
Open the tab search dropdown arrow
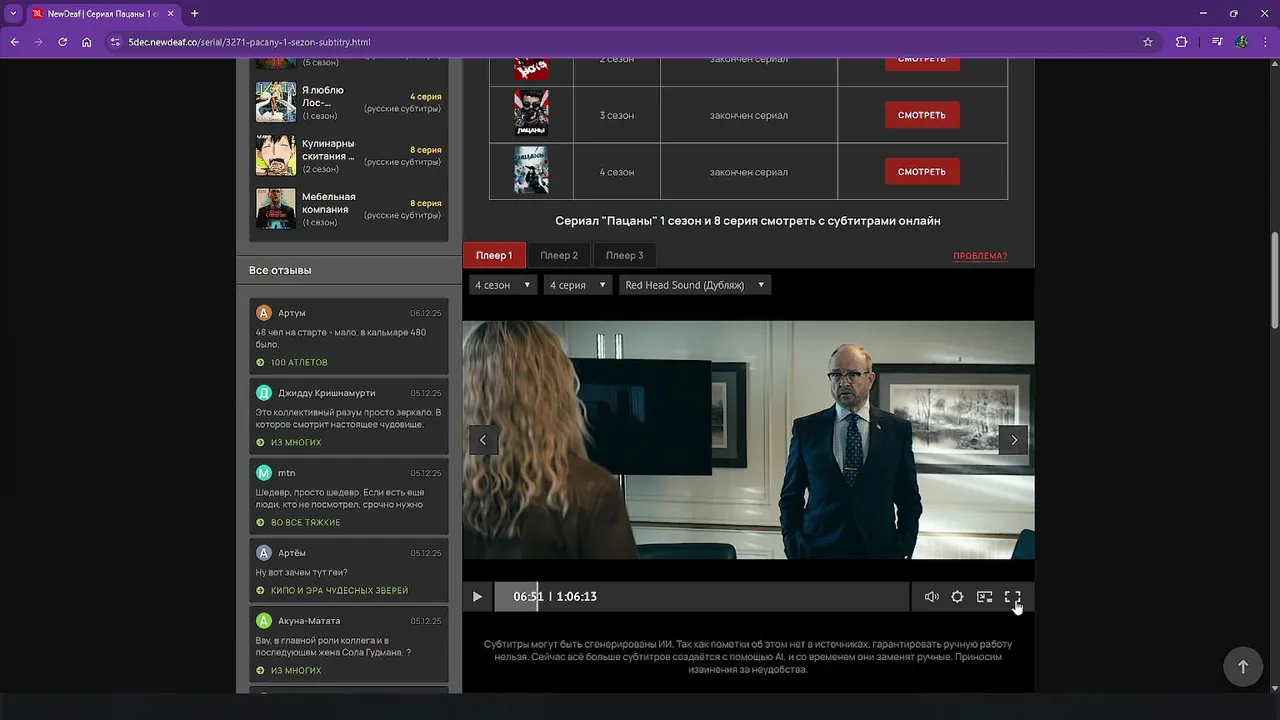(x=13, y=14)
